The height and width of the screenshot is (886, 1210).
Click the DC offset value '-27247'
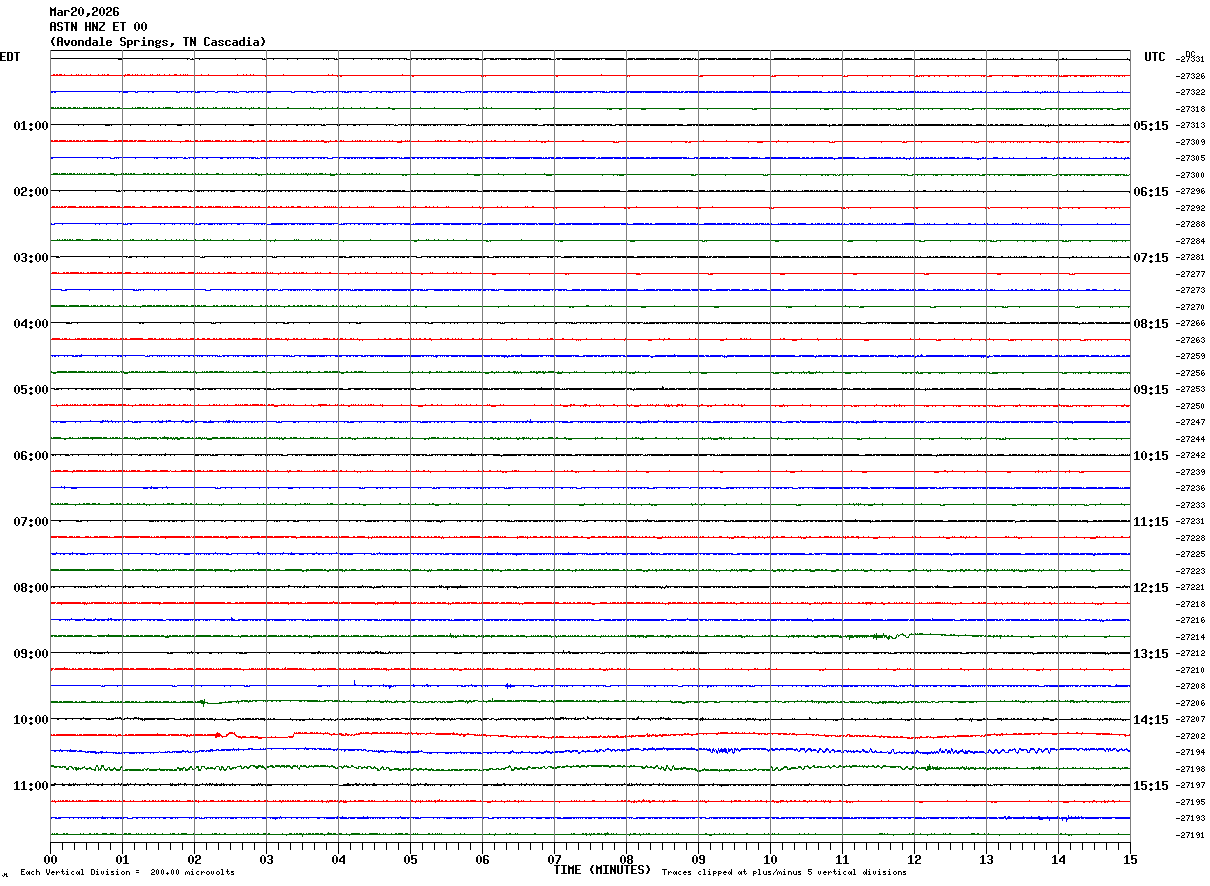[x=1190, y=423]
